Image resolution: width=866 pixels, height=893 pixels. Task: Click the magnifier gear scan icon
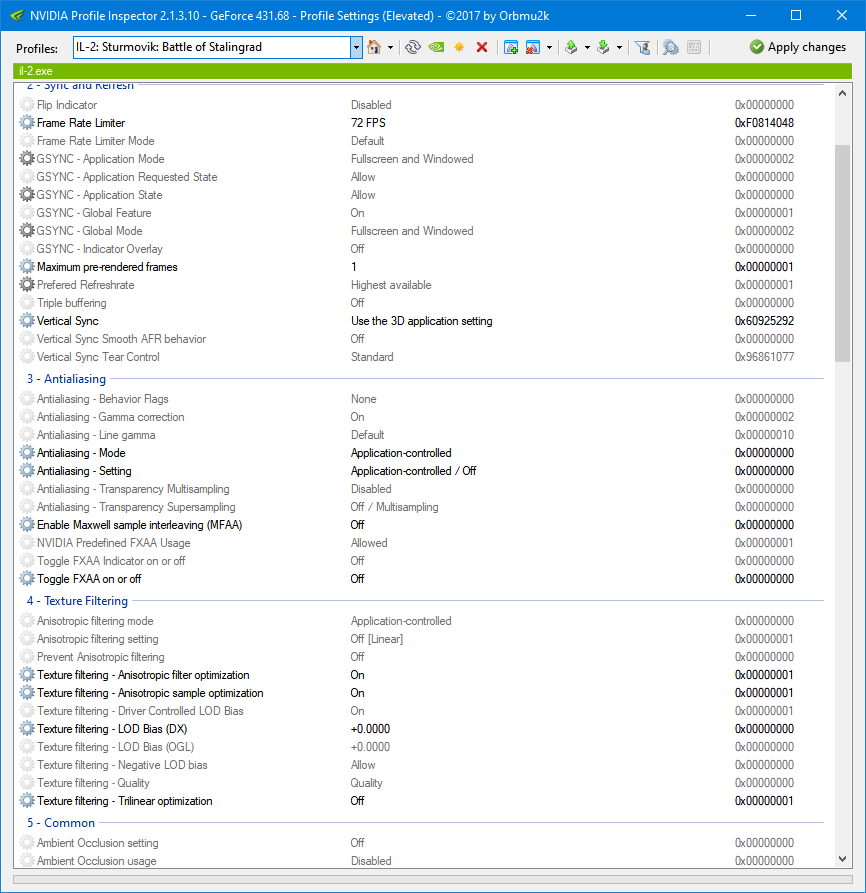(x=671, y=47)
